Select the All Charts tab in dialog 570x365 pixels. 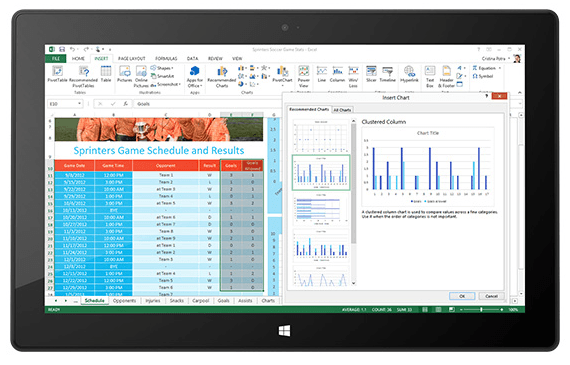(342, 109)
